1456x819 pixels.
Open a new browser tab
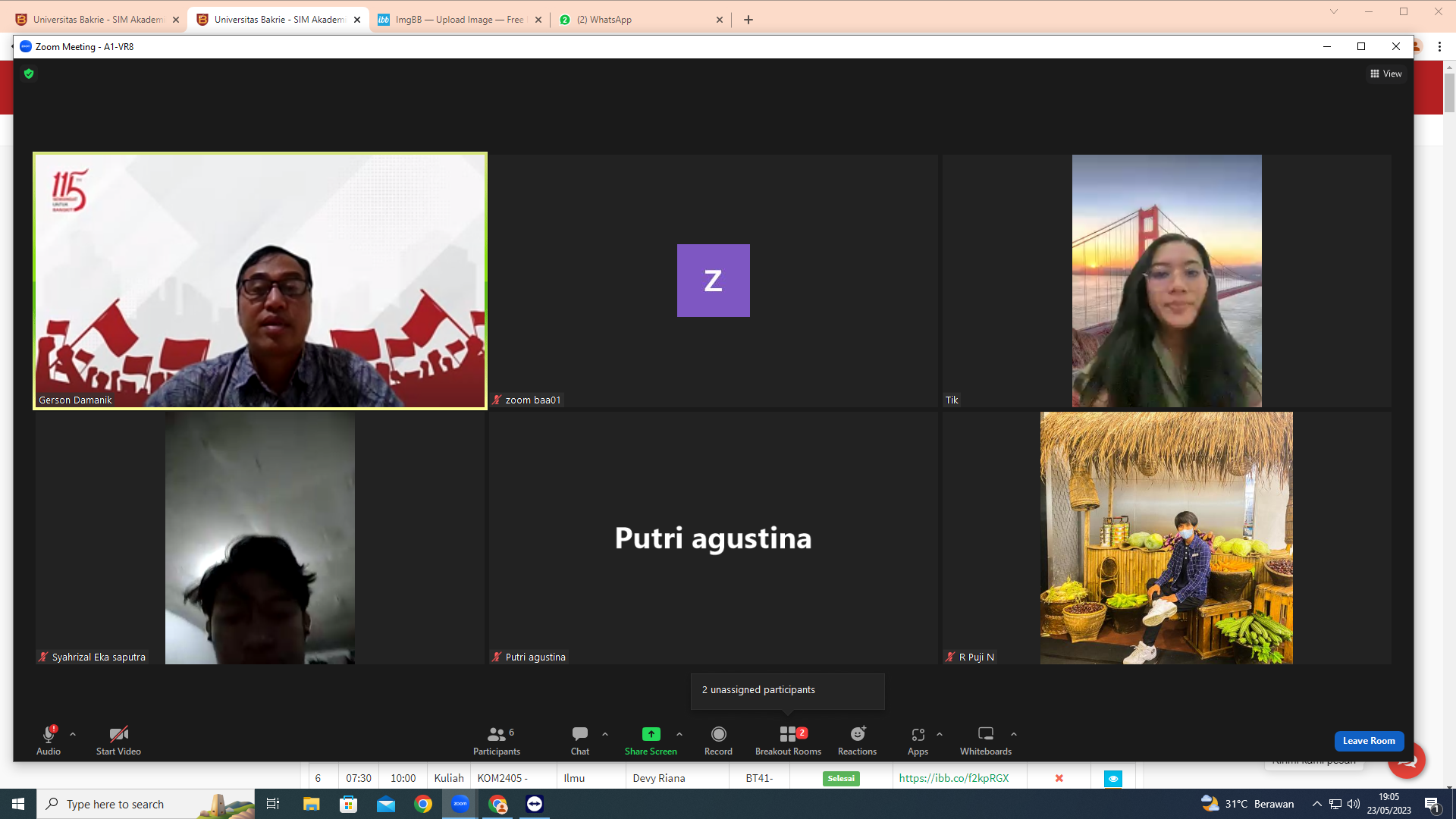click(x=748, y=20)
